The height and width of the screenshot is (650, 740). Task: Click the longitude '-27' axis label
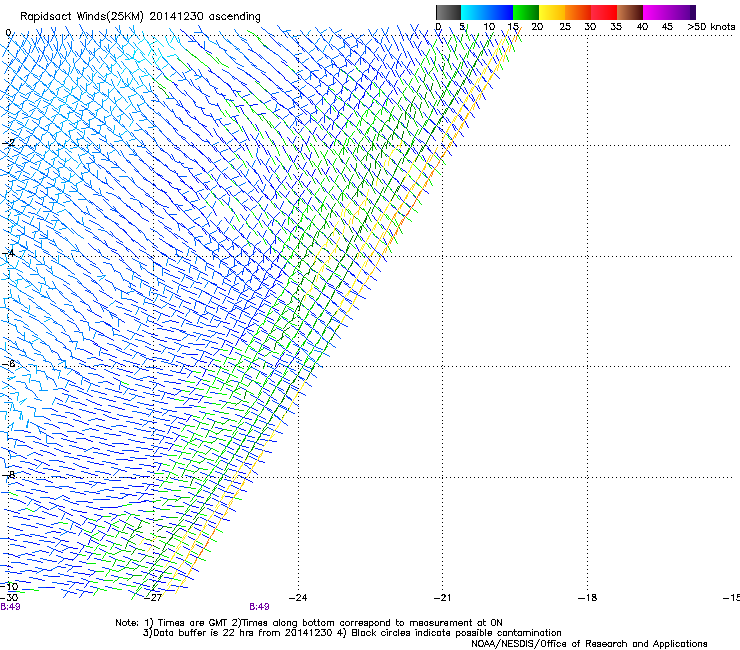[153, 598]
